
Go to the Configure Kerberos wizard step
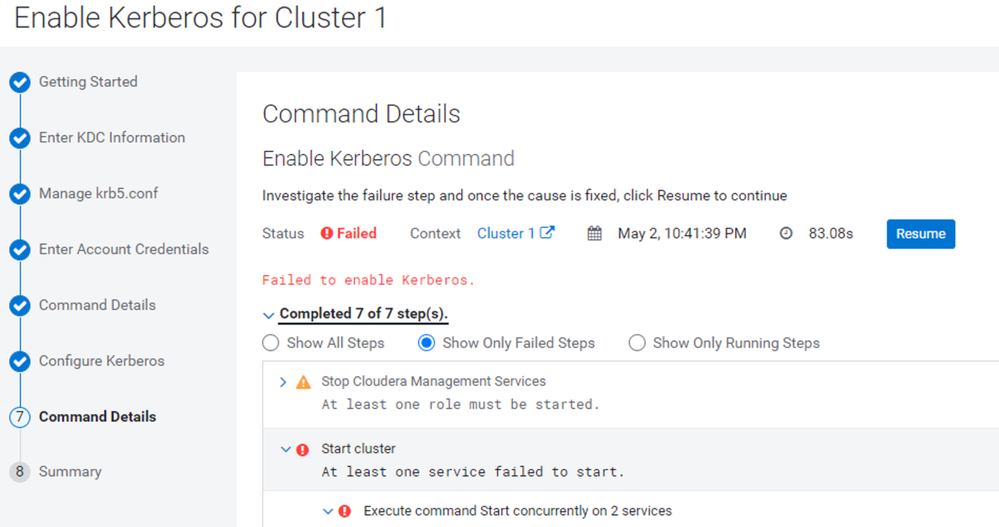click(x=101, y=361)
